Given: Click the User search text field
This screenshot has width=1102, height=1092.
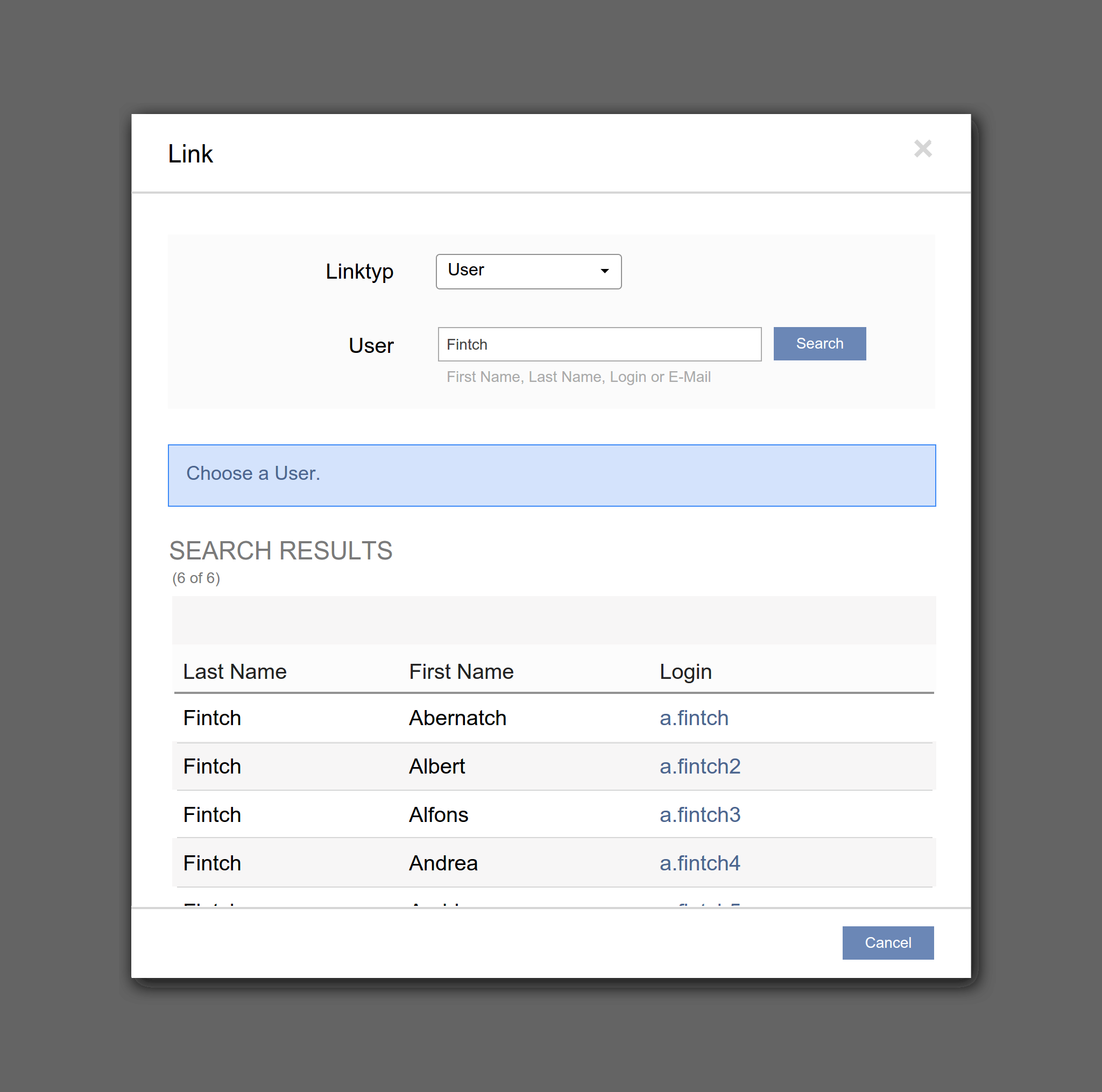Looking at the screenshot, I should (599, 344).
